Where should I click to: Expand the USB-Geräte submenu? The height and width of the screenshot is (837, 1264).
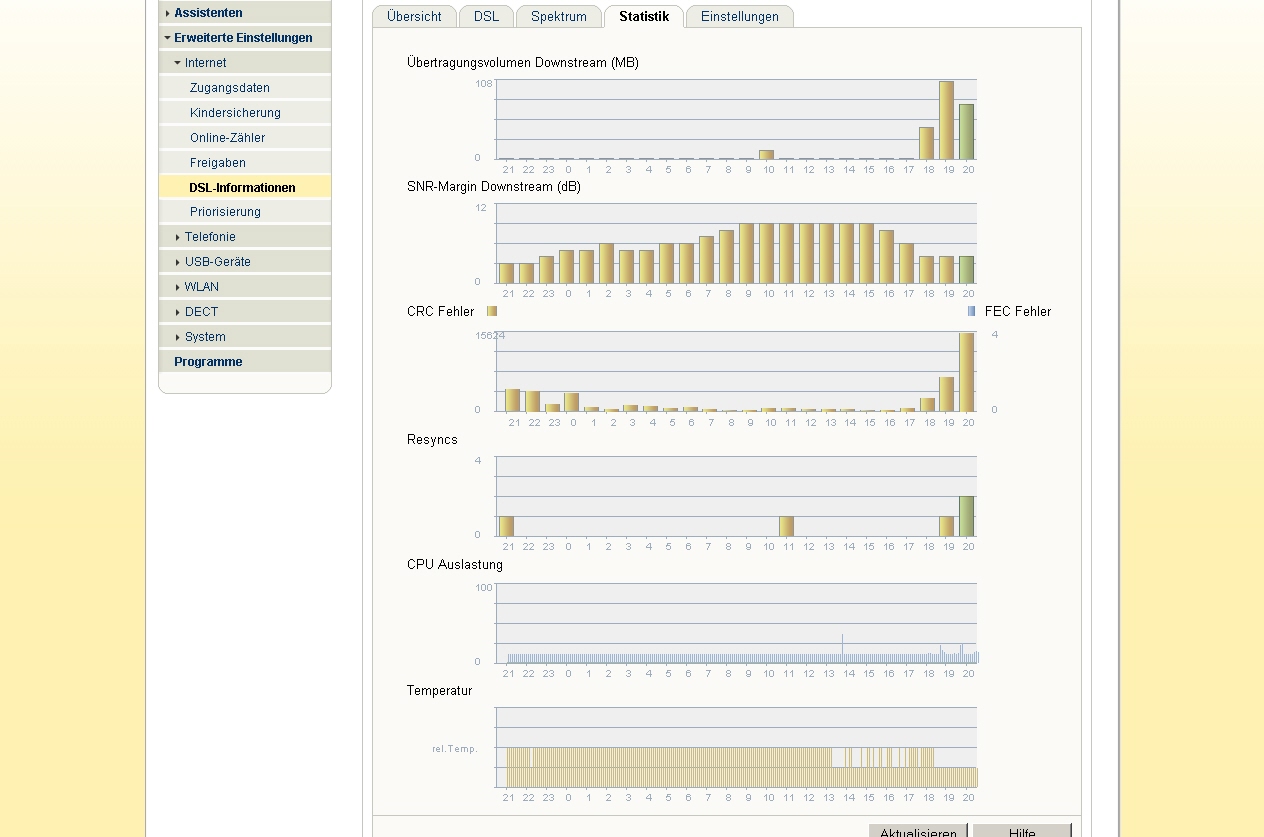[217, 262]
